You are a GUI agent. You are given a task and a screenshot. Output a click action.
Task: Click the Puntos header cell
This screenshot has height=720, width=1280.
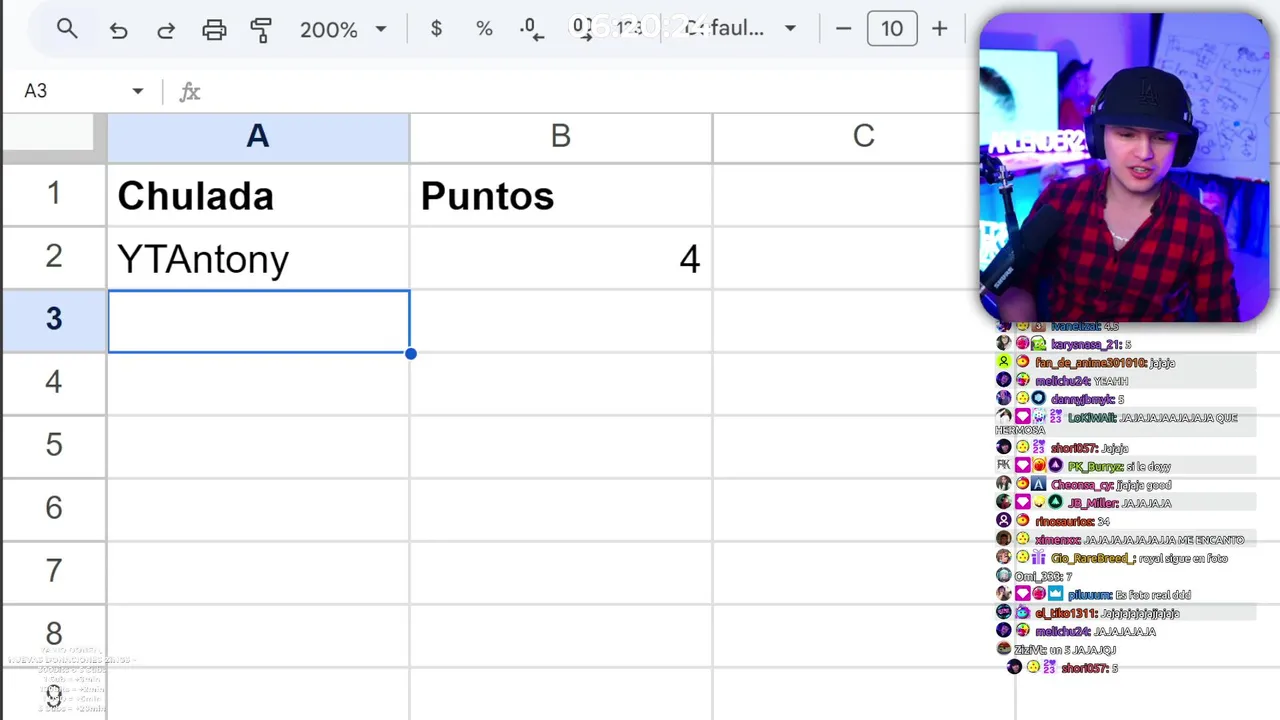[560, 196]
